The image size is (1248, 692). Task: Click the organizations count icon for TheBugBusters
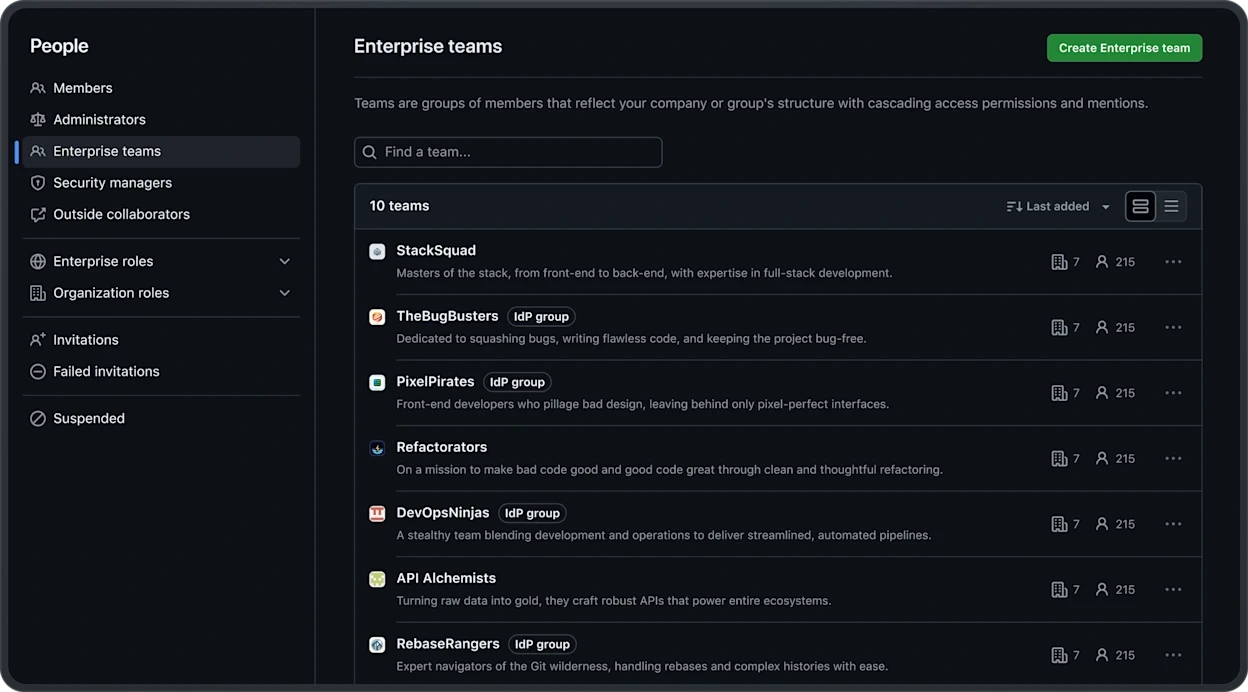pos(1059,327)
